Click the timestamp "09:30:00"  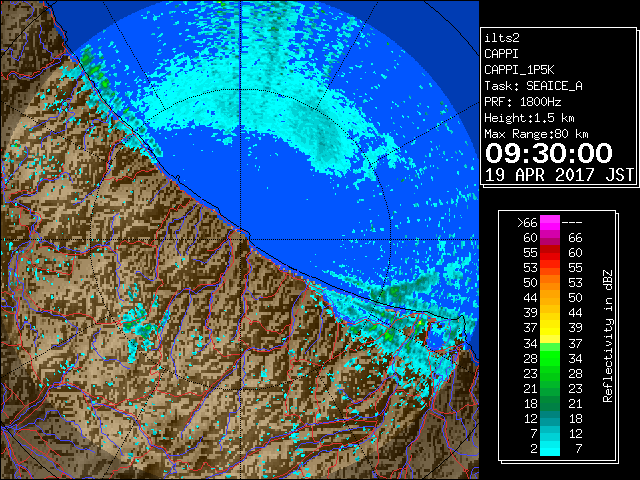click(549, 153)
